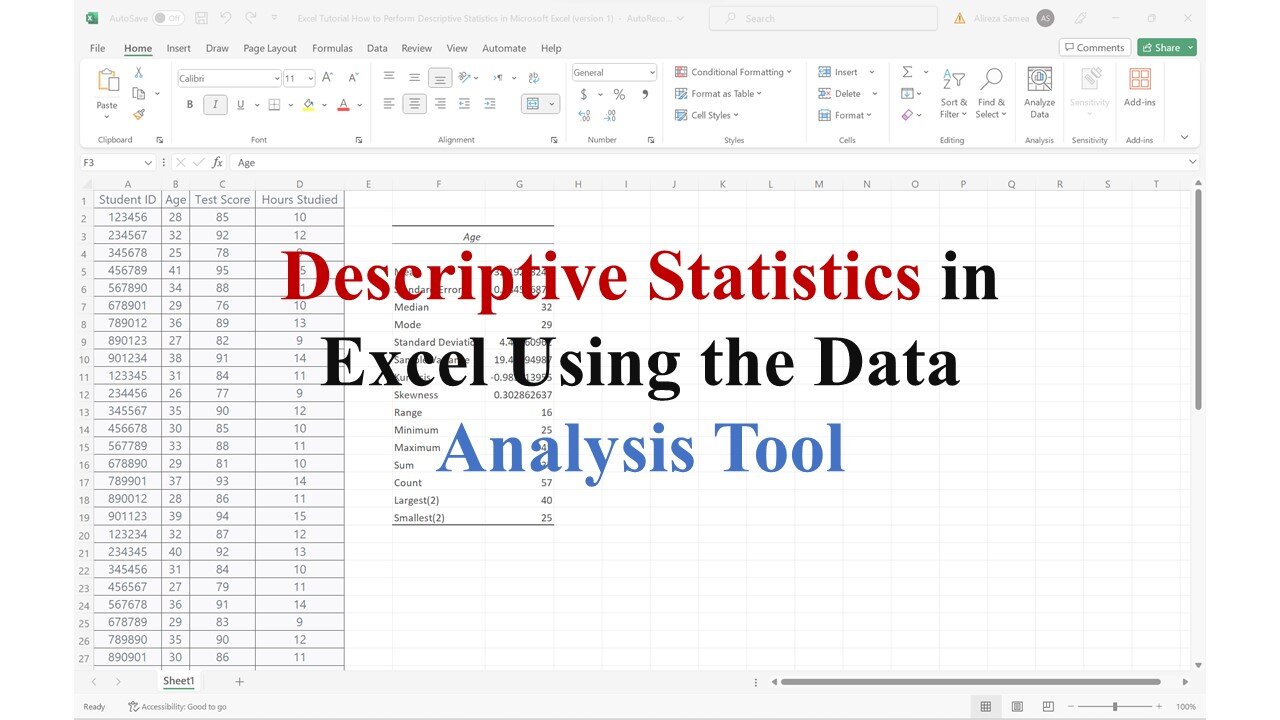Click the zoom slider in status bar
This screenshot has width=1280, height=720.
(x=1115, y=706)
